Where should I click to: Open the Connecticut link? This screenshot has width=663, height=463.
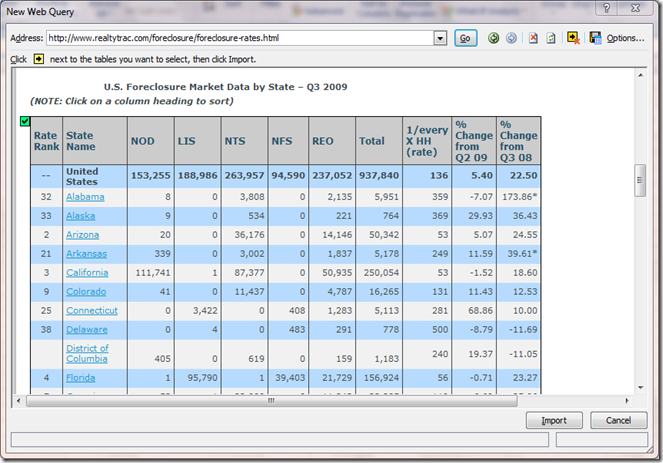click(92, 311)
